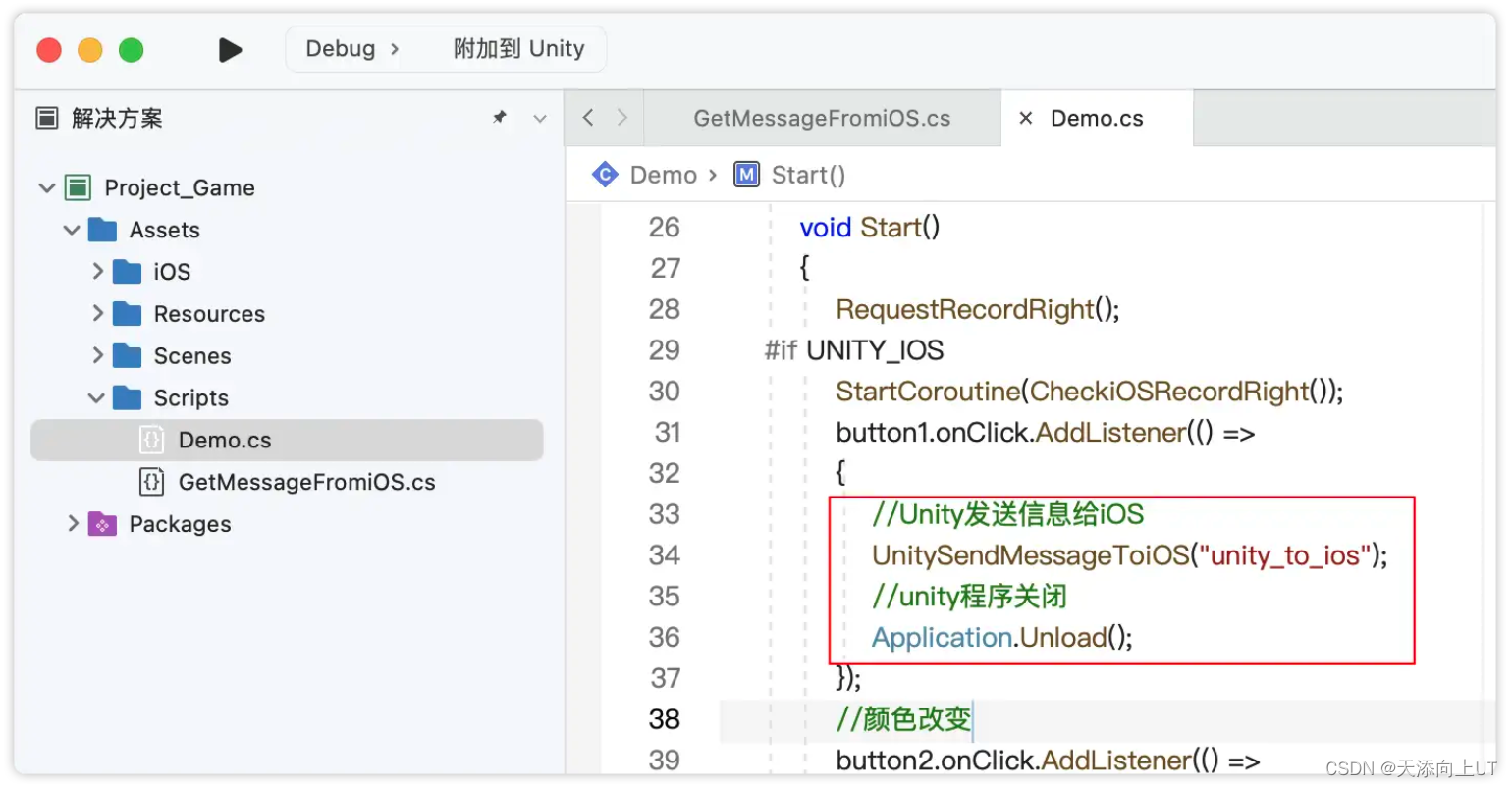Click 'RequestRecordRight();' on line 28
This screenshot has width=1512, height=787.
tap(978, 309)
